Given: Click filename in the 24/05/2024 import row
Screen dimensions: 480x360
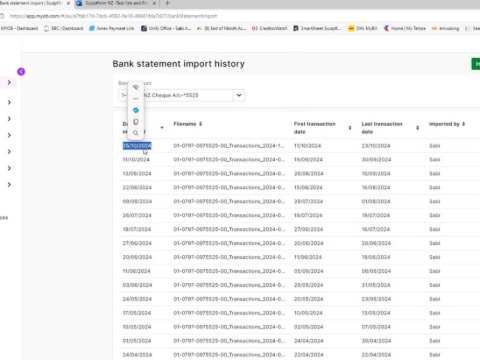Looking at the screenshot, I should tap(229, 299).
